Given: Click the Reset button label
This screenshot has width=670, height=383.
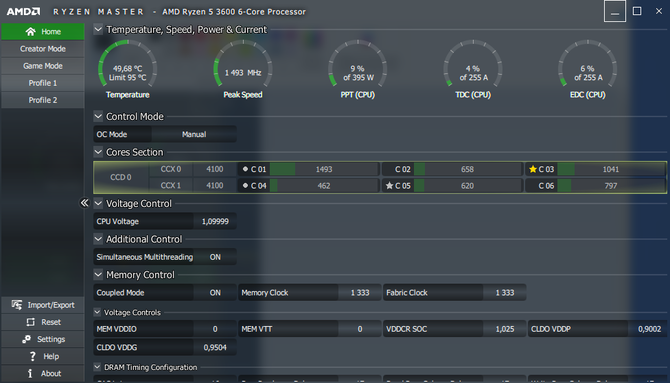Looking at the screenshot, I should (x=51, y=322).
